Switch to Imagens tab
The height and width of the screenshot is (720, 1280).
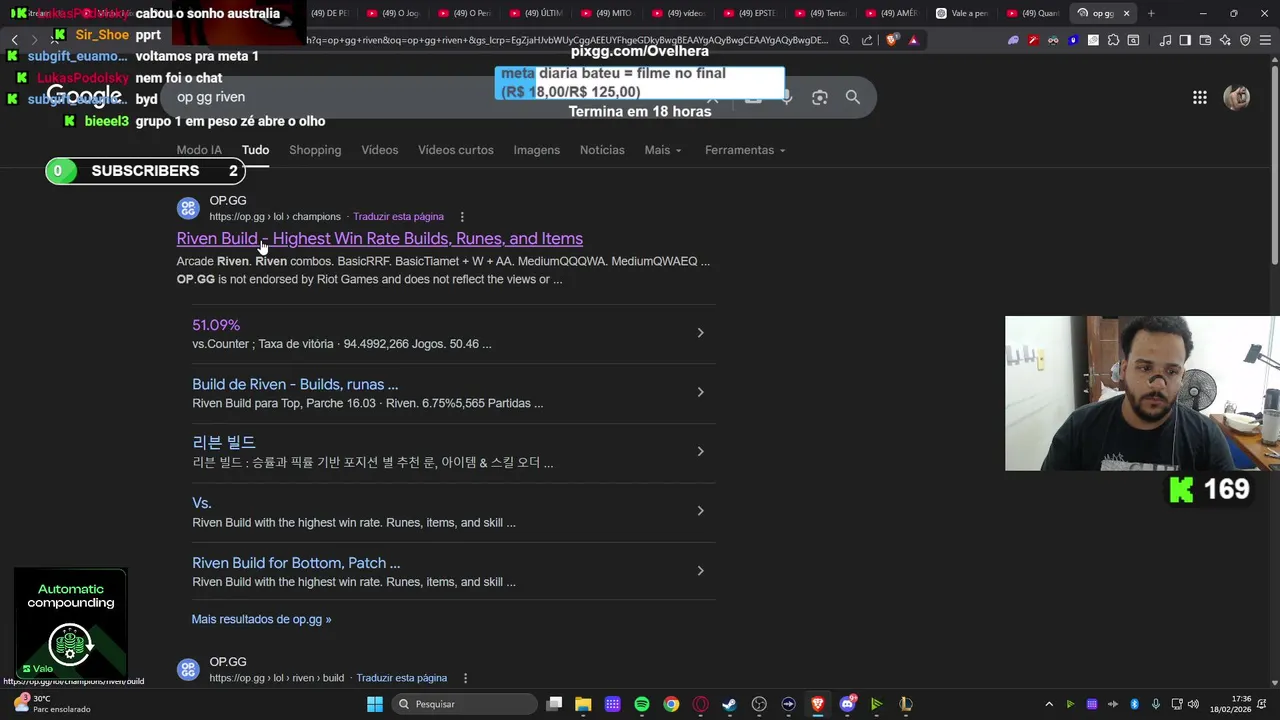536,150
